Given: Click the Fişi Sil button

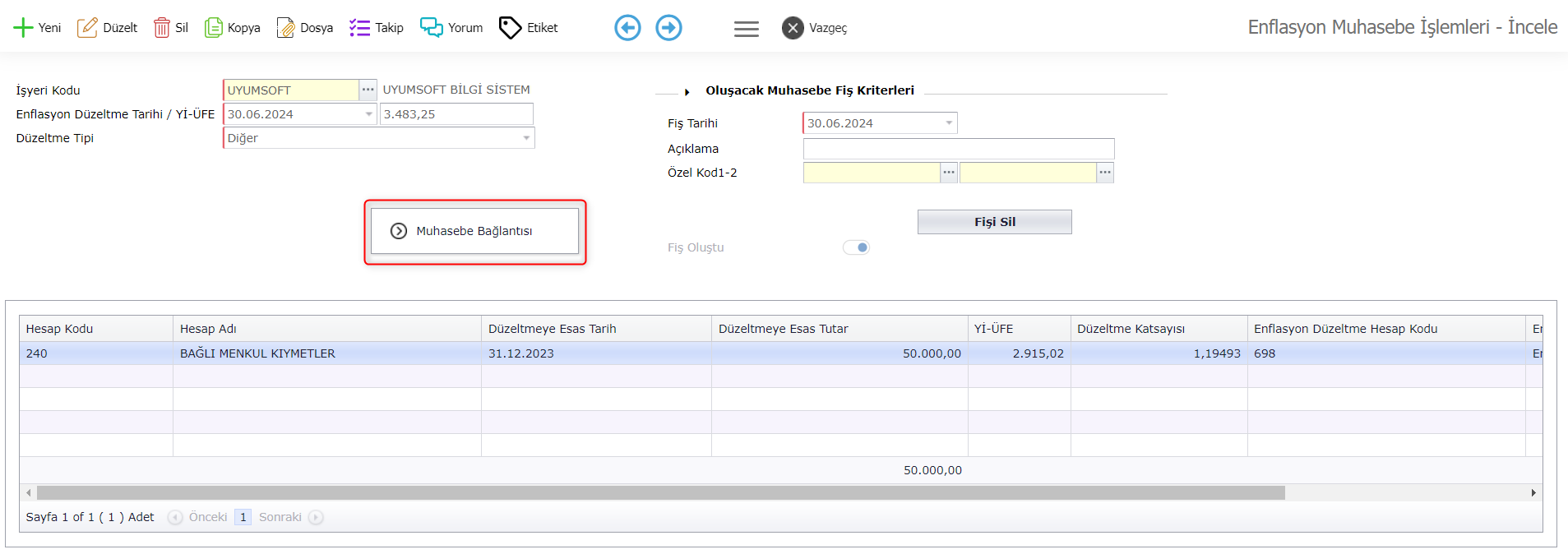Looking at the screenshot, I should pos(995,222).
